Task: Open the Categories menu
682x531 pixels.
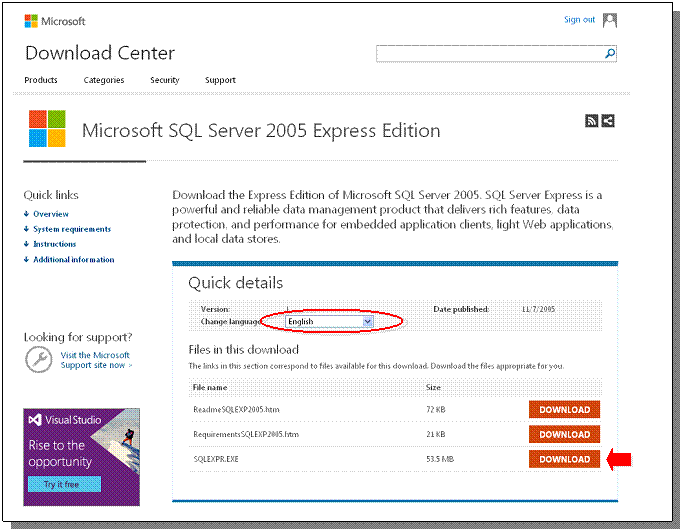Action: [104, 80]
